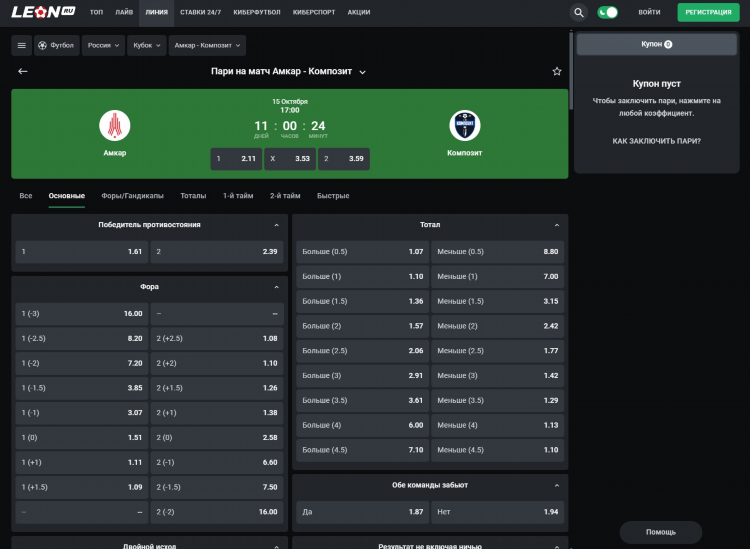Open the Амкар - Композит match dropdown
Viewport: 750px width, 549px height.
(207, 45)
